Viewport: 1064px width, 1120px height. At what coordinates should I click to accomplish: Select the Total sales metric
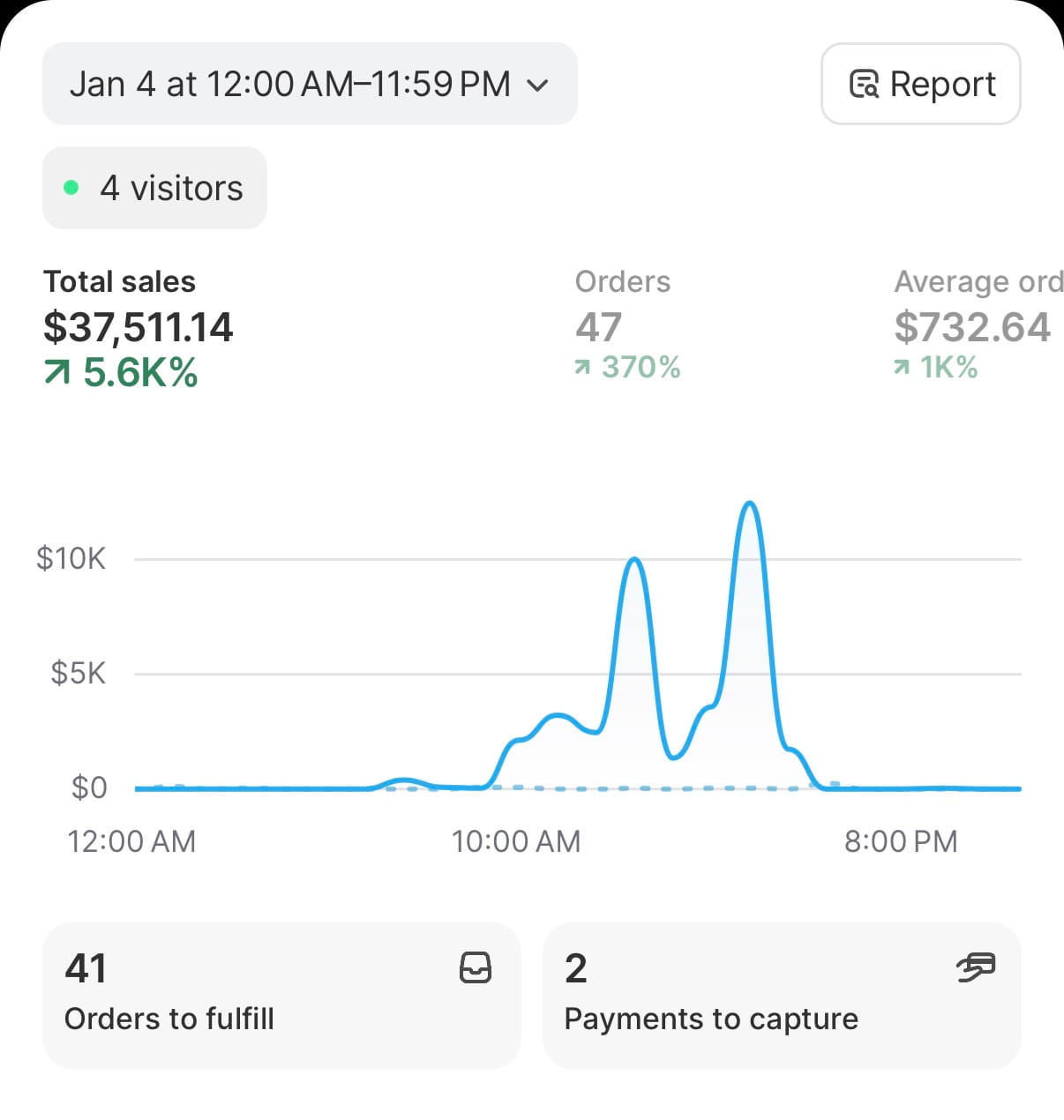pos(120,282)
